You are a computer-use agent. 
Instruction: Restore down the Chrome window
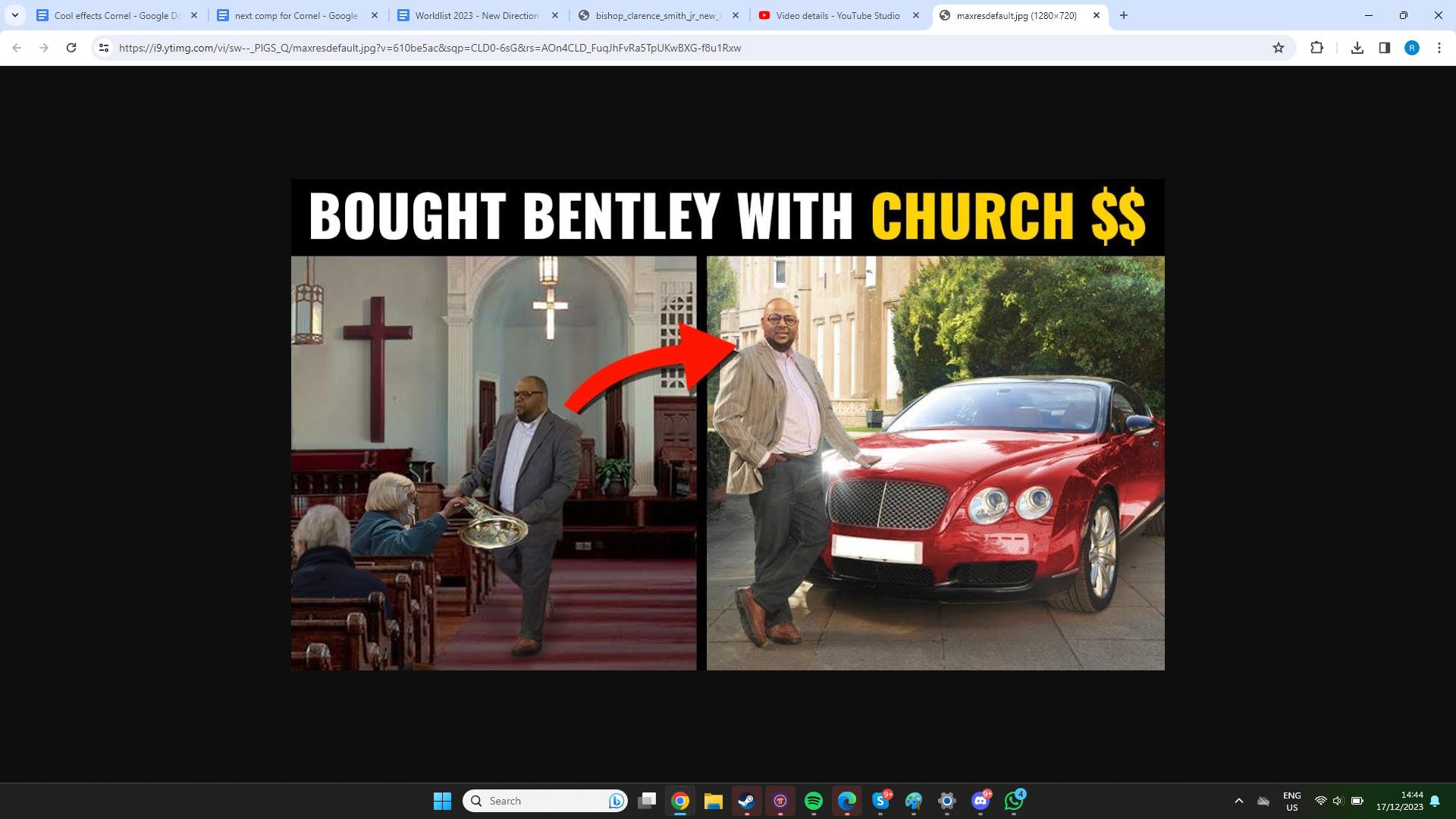coord(1404,15)
